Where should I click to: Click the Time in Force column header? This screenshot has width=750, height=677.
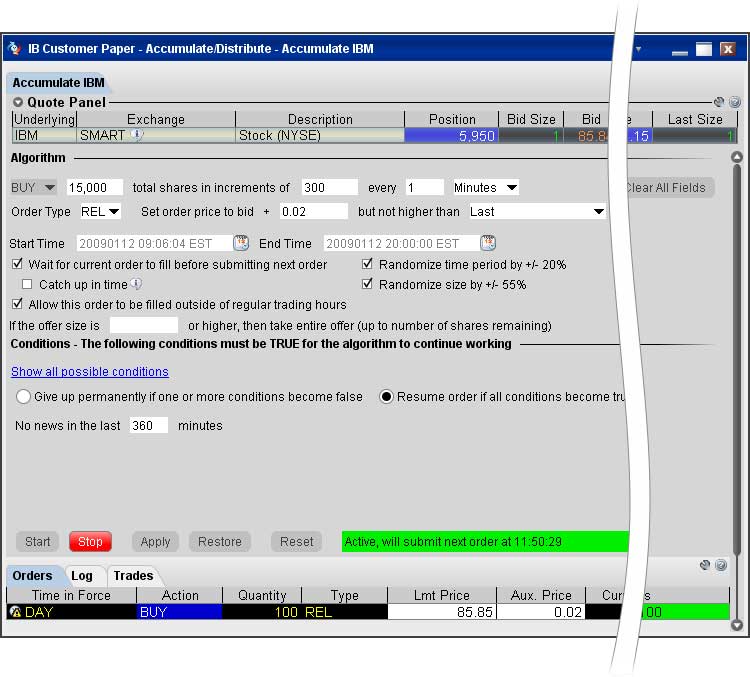tap(71, 595)
